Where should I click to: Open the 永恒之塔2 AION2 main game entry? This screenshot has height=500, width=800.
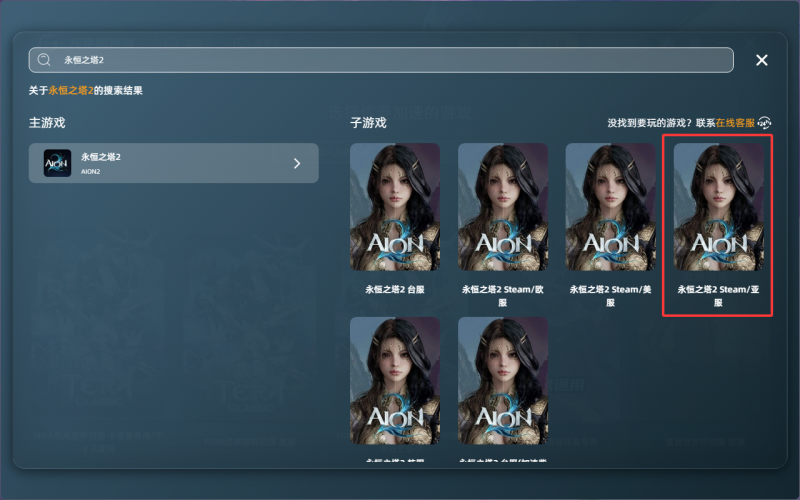click(173, 163)
